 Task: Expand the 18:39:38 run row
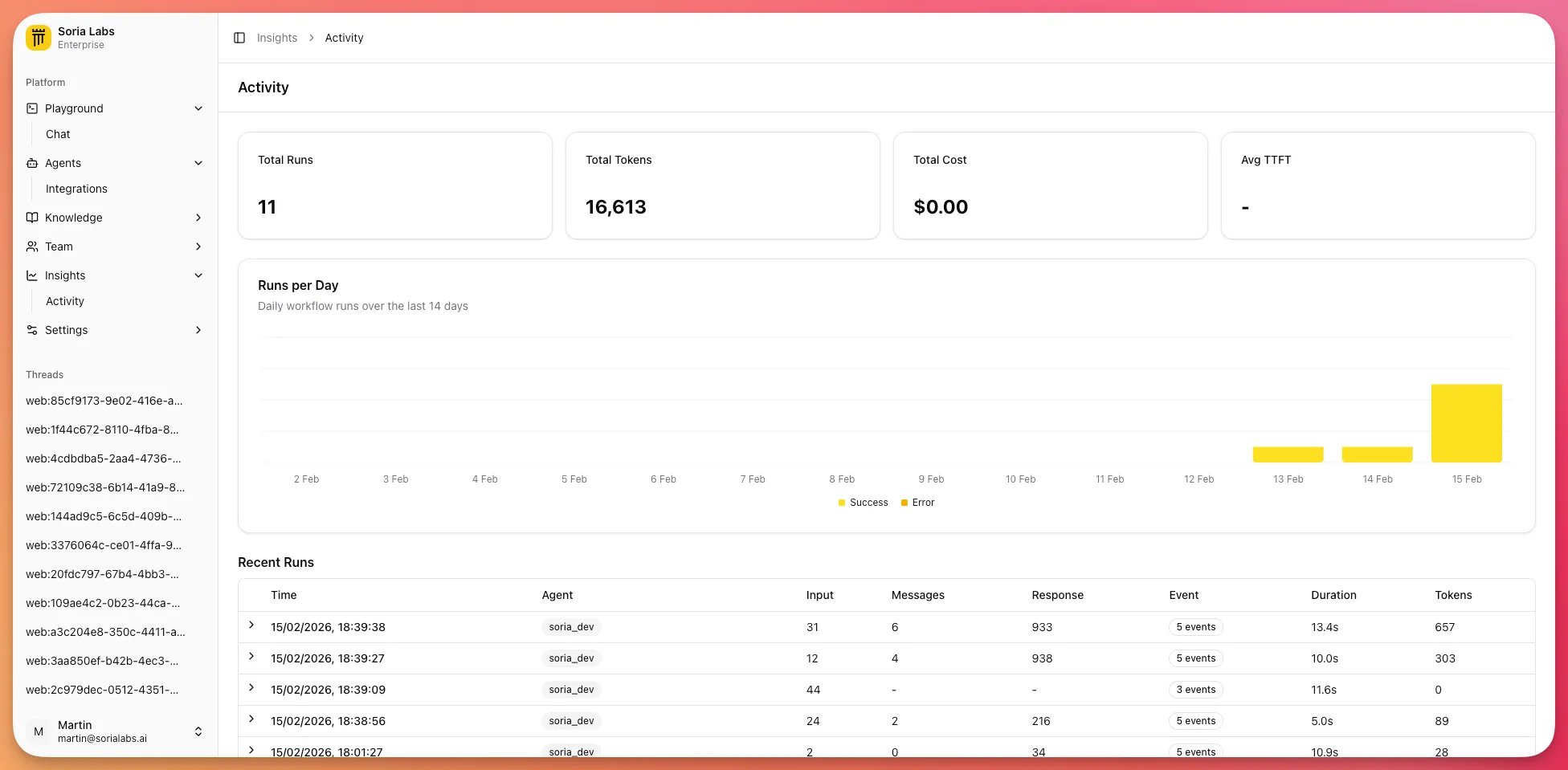click(x=251, y=625)
